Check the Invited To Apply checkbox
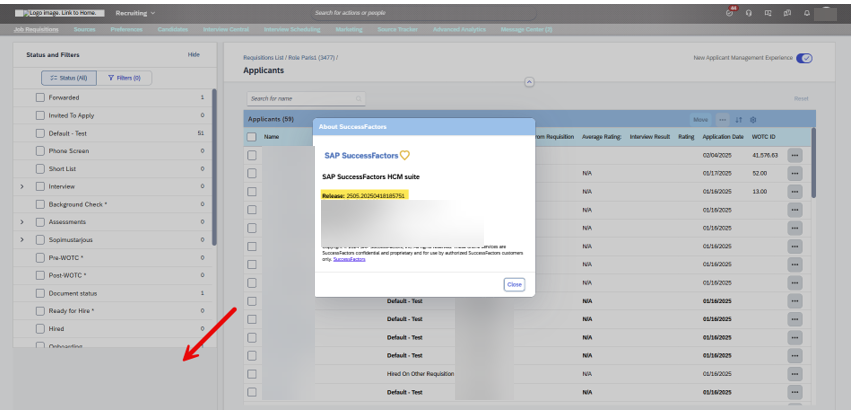The height and width of the screenshot is (411, 851). click(x=40, y=116)
